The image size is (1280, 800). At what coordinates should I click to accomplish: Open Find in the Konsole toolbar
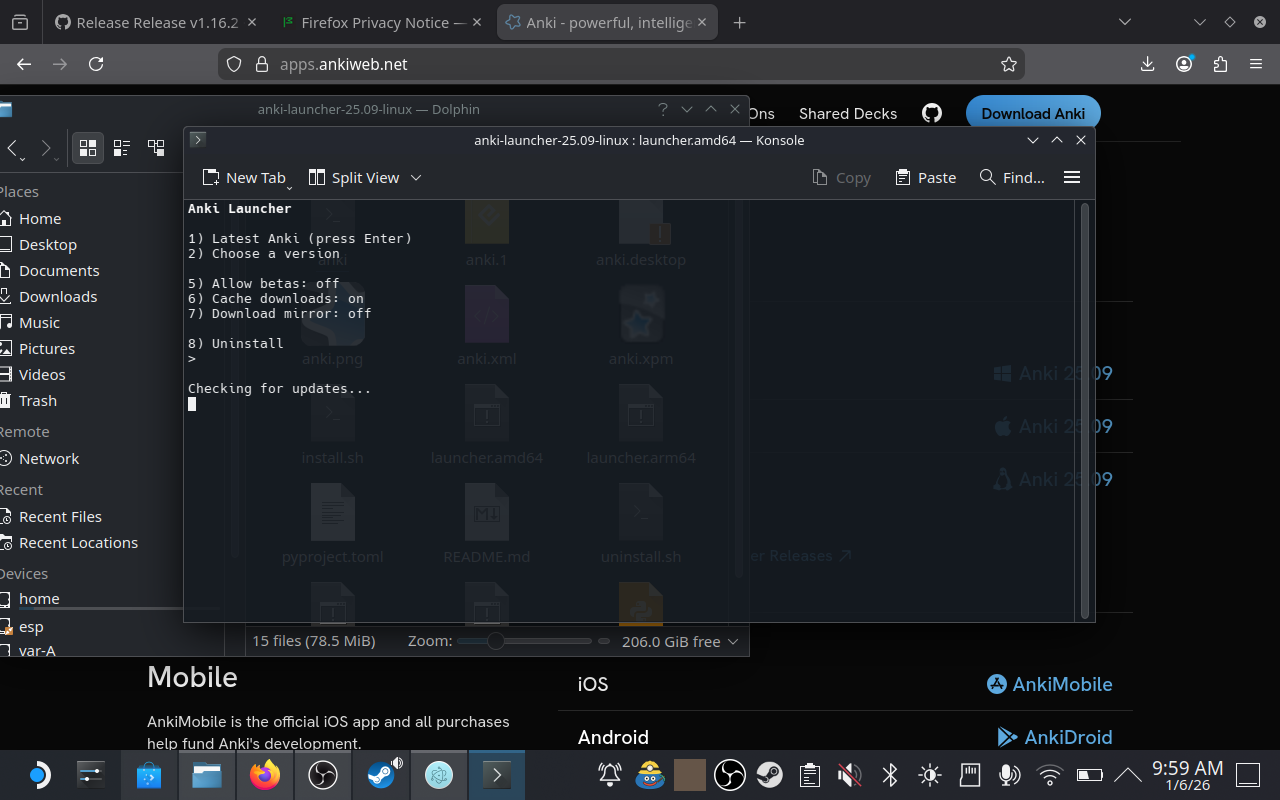[1011, 177]
